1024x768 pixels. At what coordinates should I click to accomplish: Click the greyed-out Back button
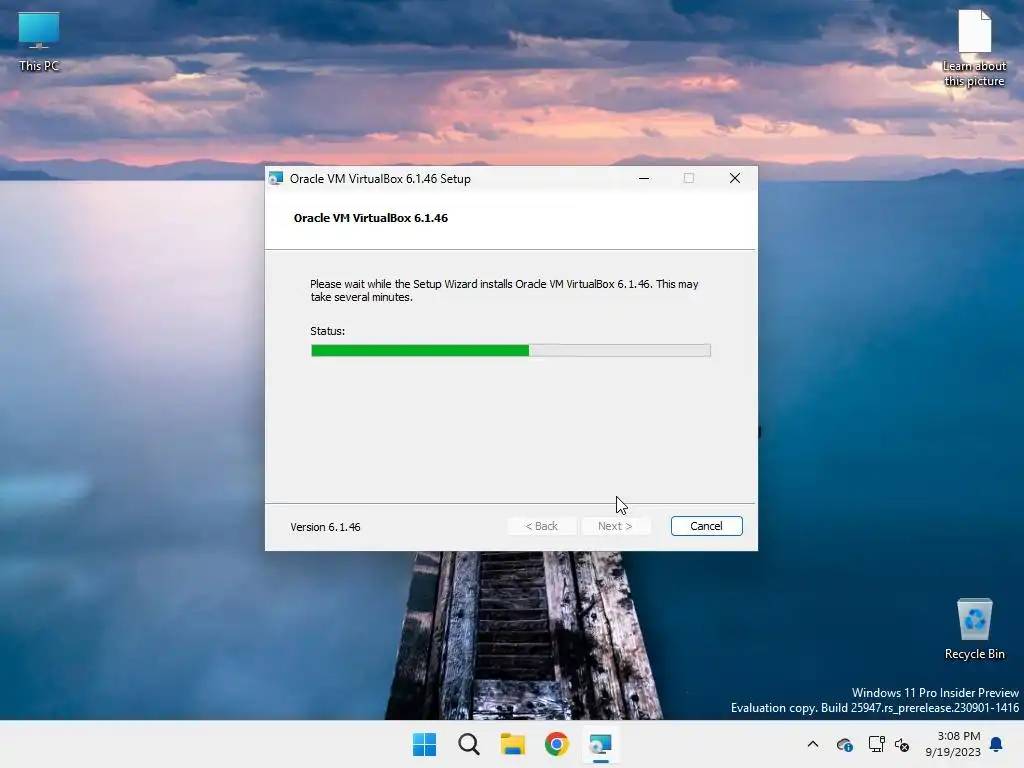(541, 526)
